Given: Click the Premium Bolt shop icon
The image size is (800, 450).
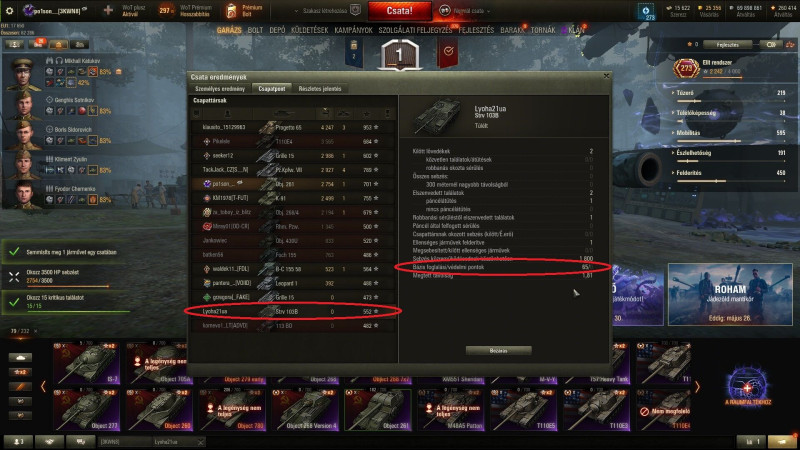Looking at the screenshot, I should pyautogui.click(x=232, y=10).
